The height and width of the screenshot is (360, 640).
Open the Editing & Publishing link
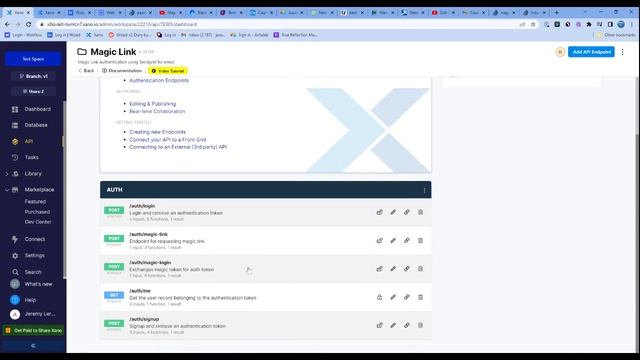coord(153,104)
